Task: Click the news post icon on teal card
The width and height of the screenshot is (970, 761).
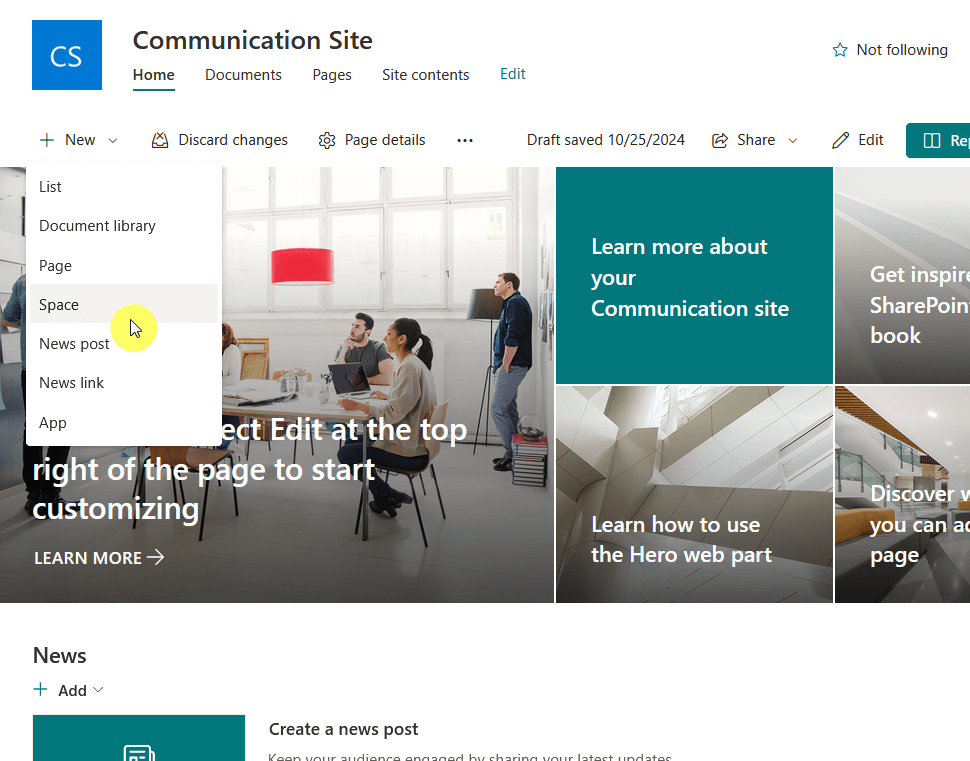Action: tap(139, 753)
